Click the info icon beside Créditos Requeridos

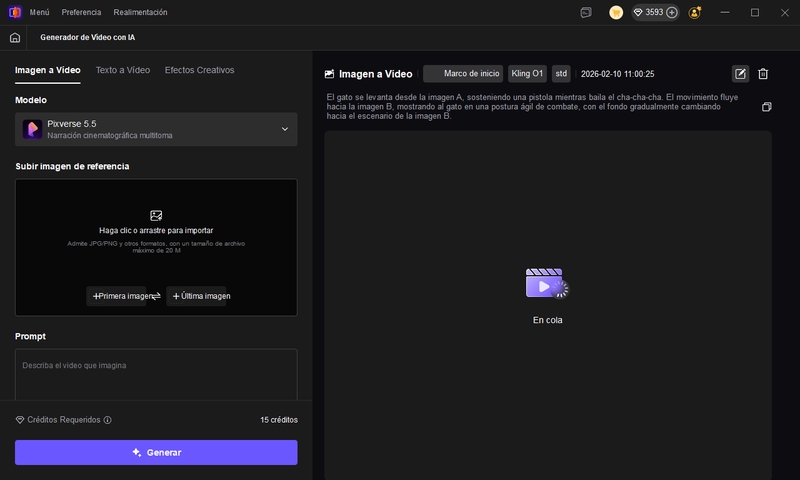coord(108,420)
